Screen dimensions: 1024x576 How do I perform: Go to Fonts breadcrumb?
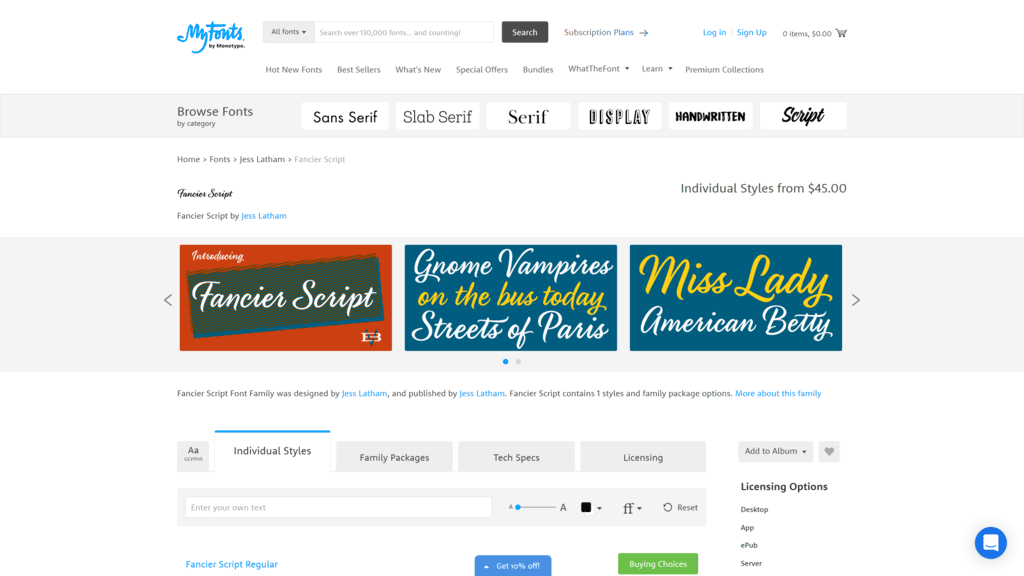pos(219,159)
